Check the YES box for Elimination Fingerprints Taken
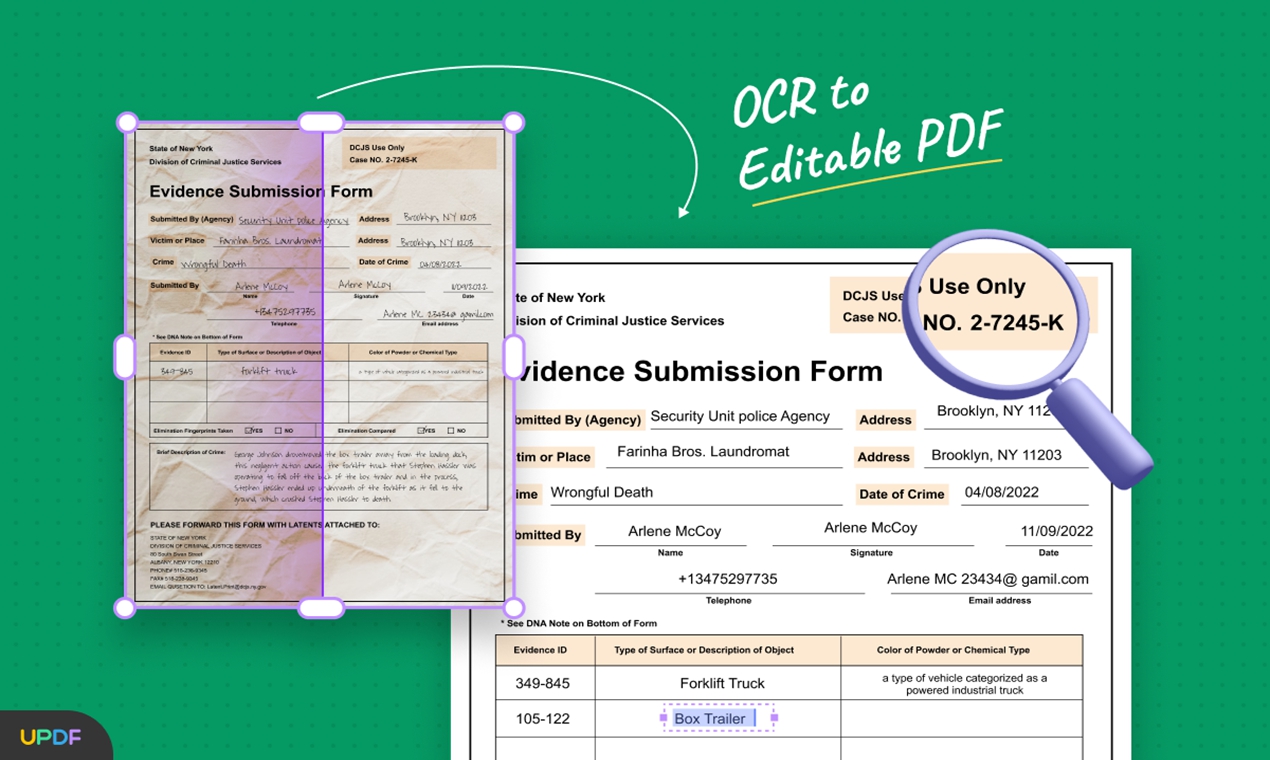 pos(249,430)
